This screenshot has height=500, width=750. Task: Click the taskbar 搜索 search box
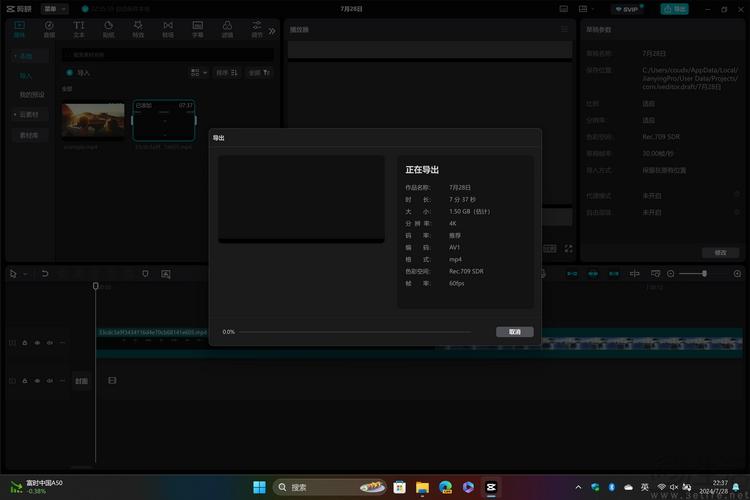330,487
